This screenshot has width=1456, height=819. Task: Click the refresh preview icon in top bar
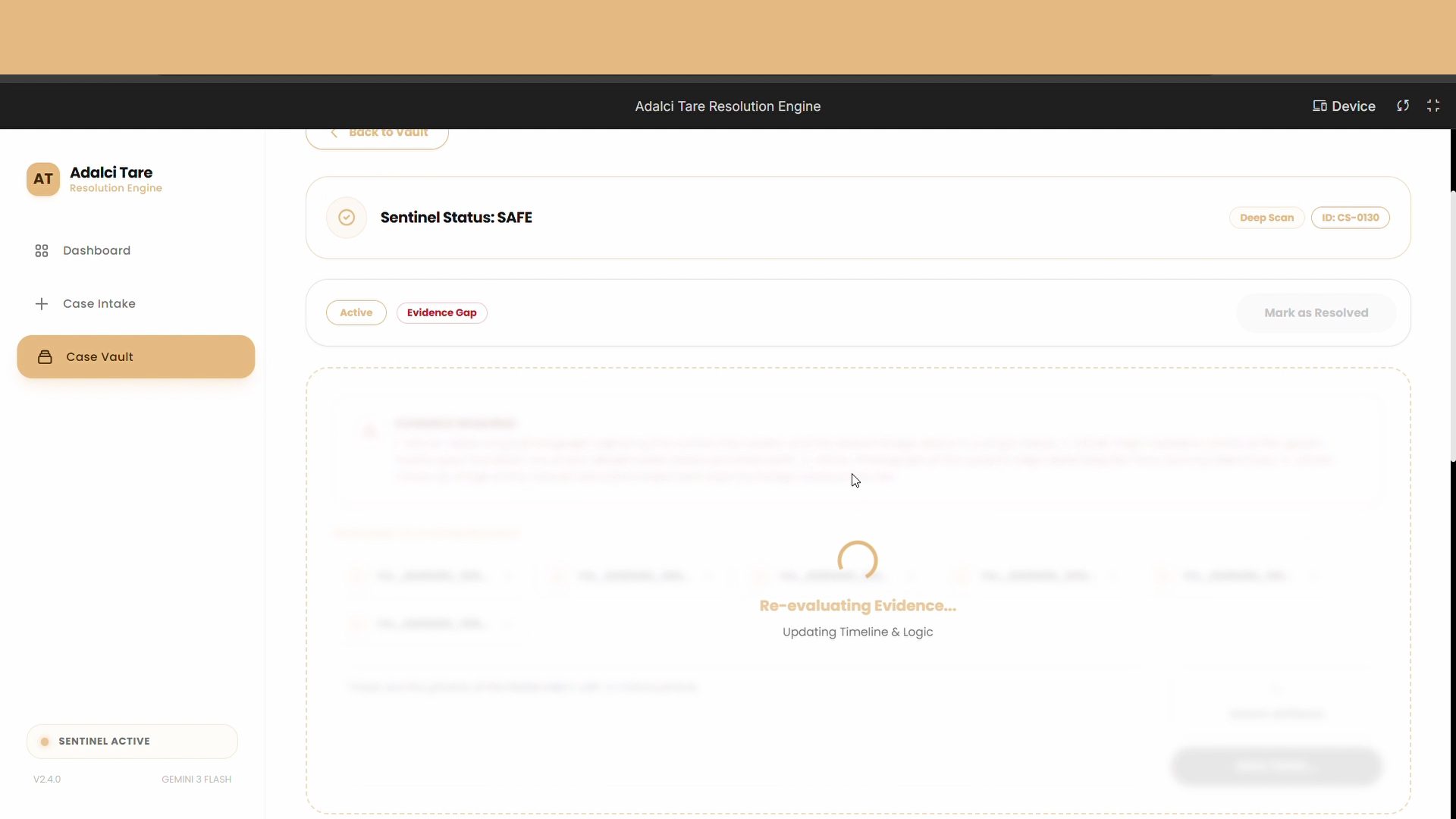point(1403,106)
